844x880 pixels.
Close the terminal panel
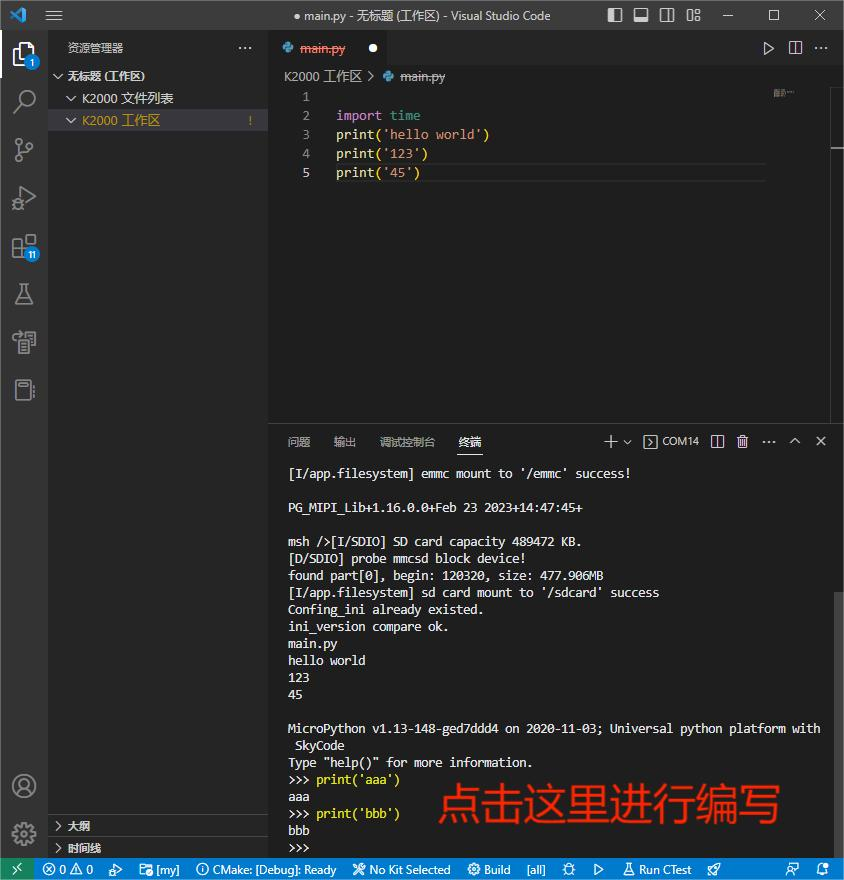[x=820, y=441]
